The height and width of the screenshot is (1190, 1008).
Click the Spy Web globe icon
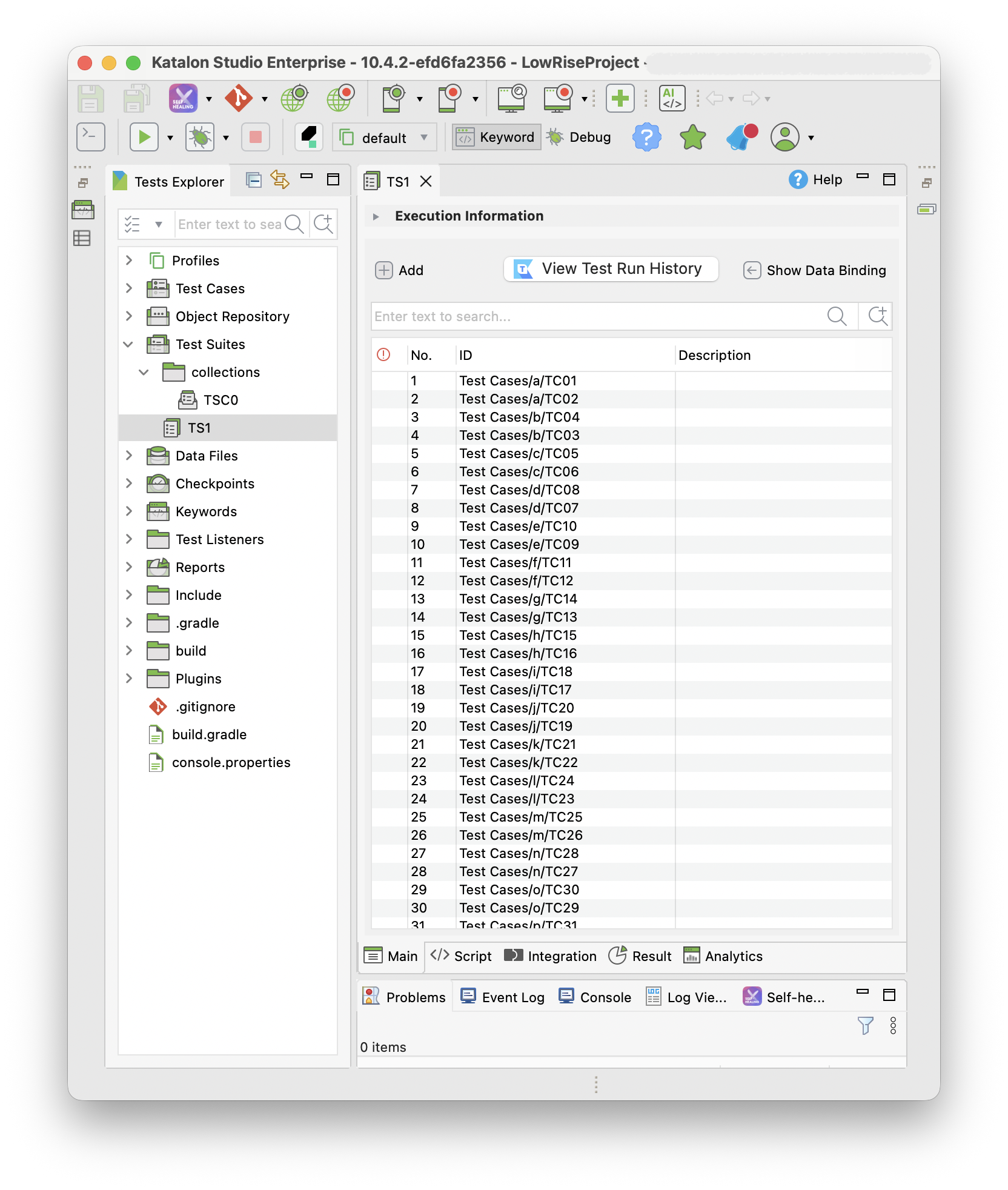click(294, 98)
